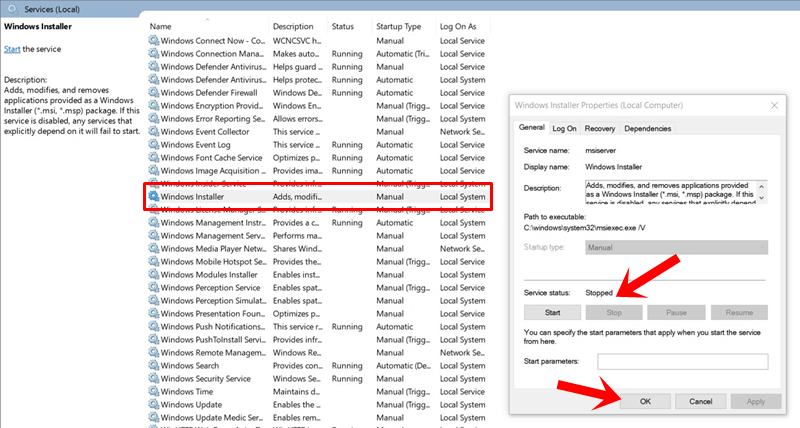Click gear icon of Windows Installer service
This screenshot has height=428, width=800.
(x=154, y=196)
